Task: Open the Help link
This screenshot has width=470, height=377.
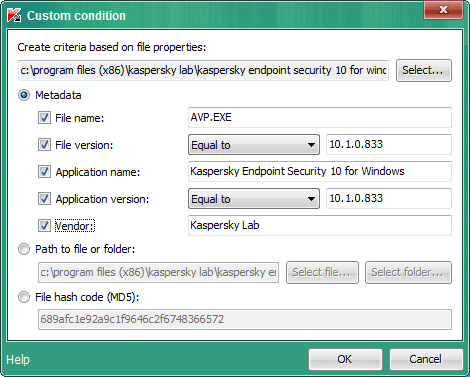Action: pyautogui.click(x=18, y=360)
